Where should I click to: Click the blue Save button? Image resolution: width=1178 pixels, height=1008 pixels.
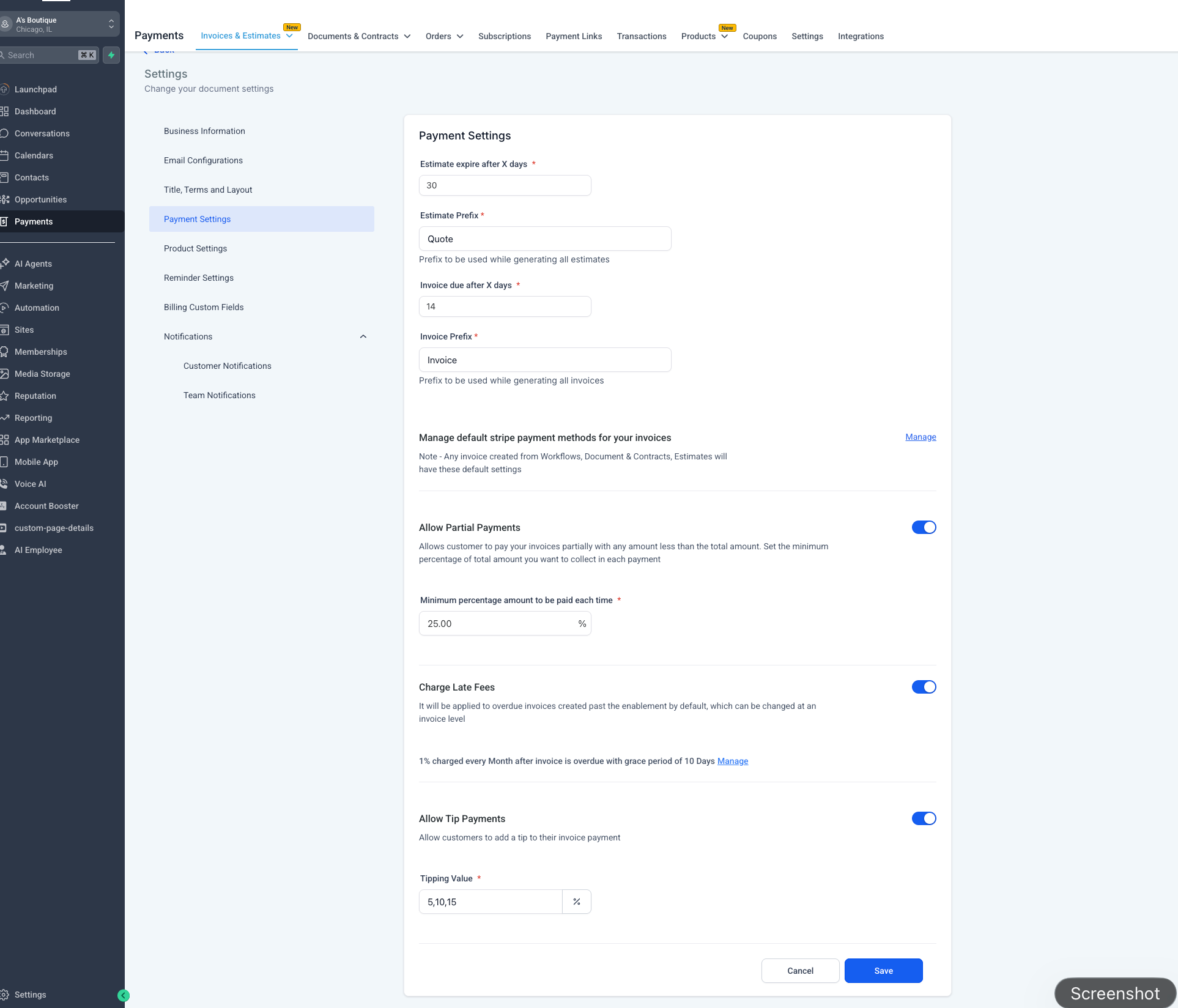point(883,971)
